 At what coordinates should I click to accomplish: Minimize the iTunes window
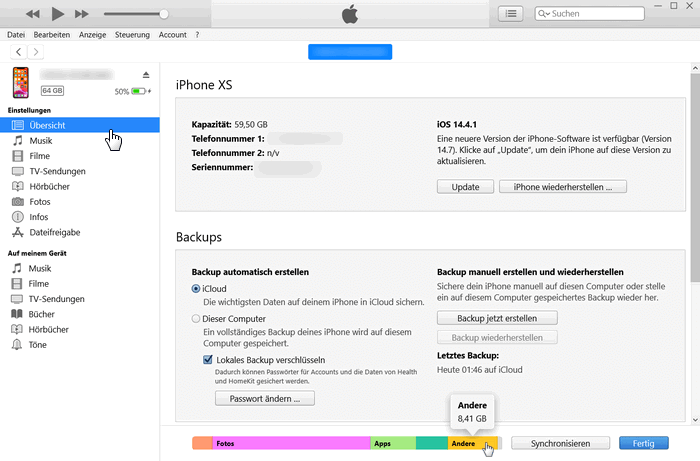tap(658, 6)
